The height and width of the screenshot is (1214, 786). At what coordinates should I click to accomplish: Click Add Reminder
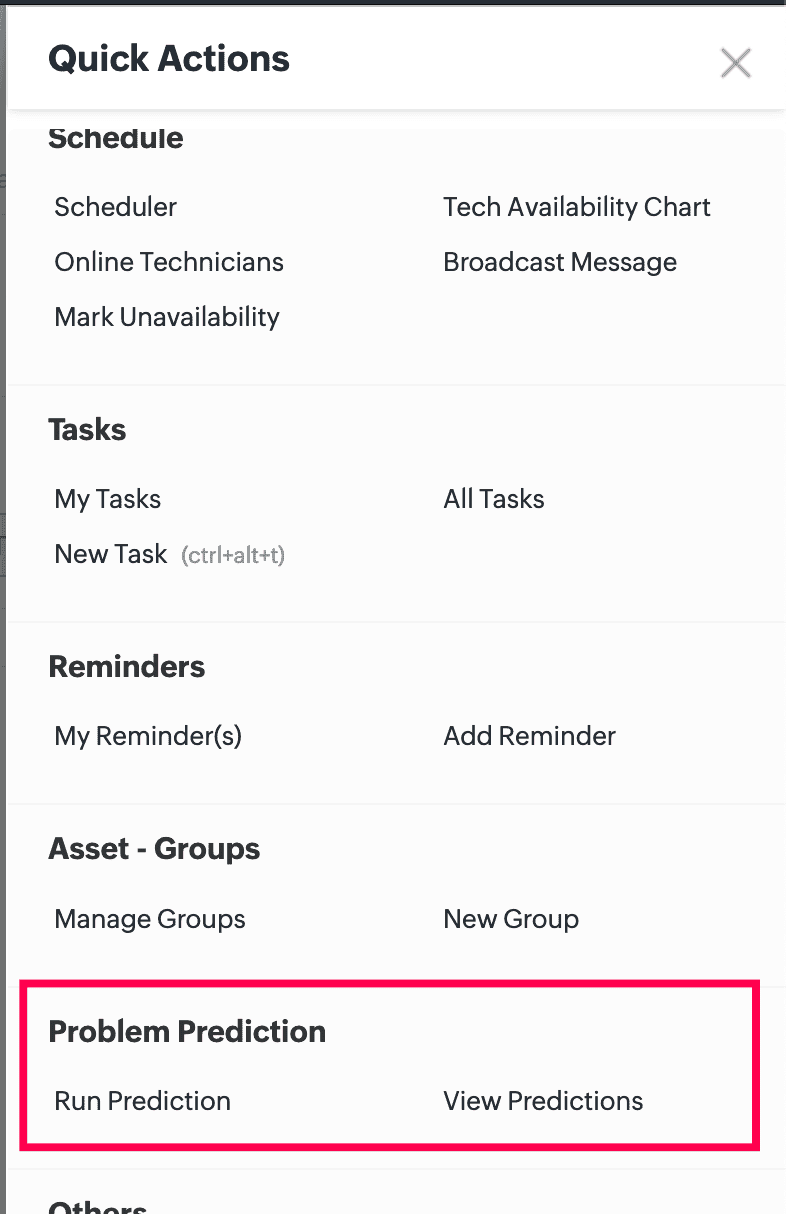[x=529, y=736]
